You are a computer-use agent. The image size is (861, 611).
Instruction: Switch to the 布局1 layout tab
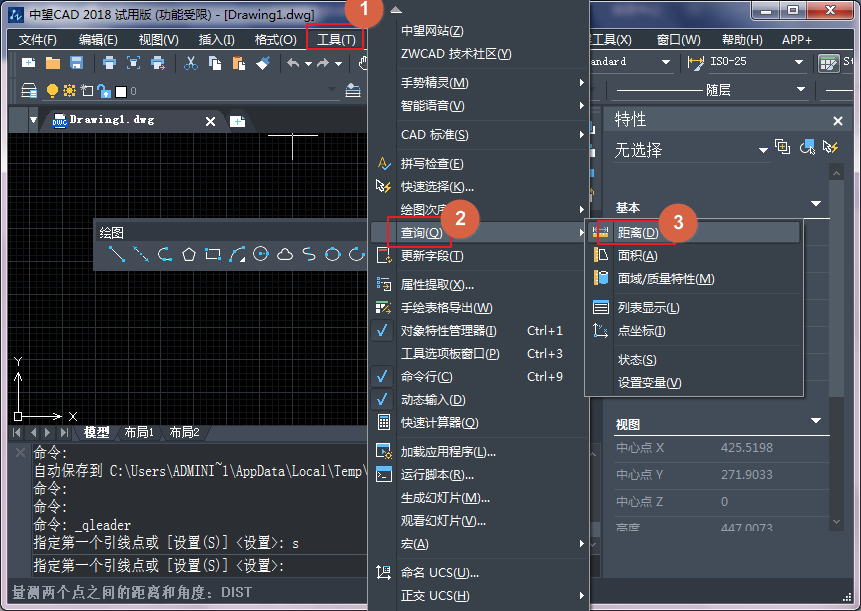(139, 433)
